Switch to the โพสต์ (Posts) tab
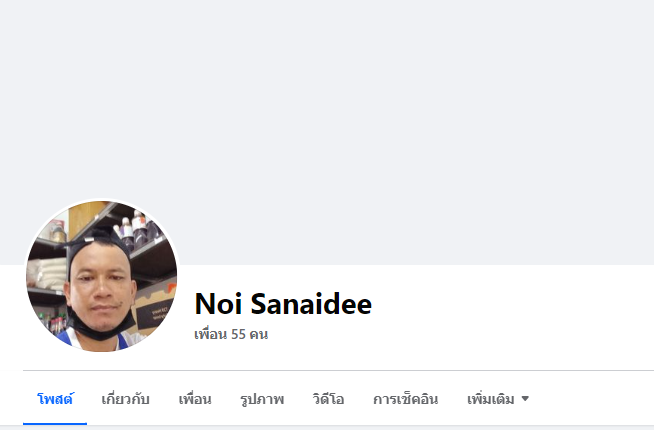This screenshot has width=654, height=430. point(55,399)
